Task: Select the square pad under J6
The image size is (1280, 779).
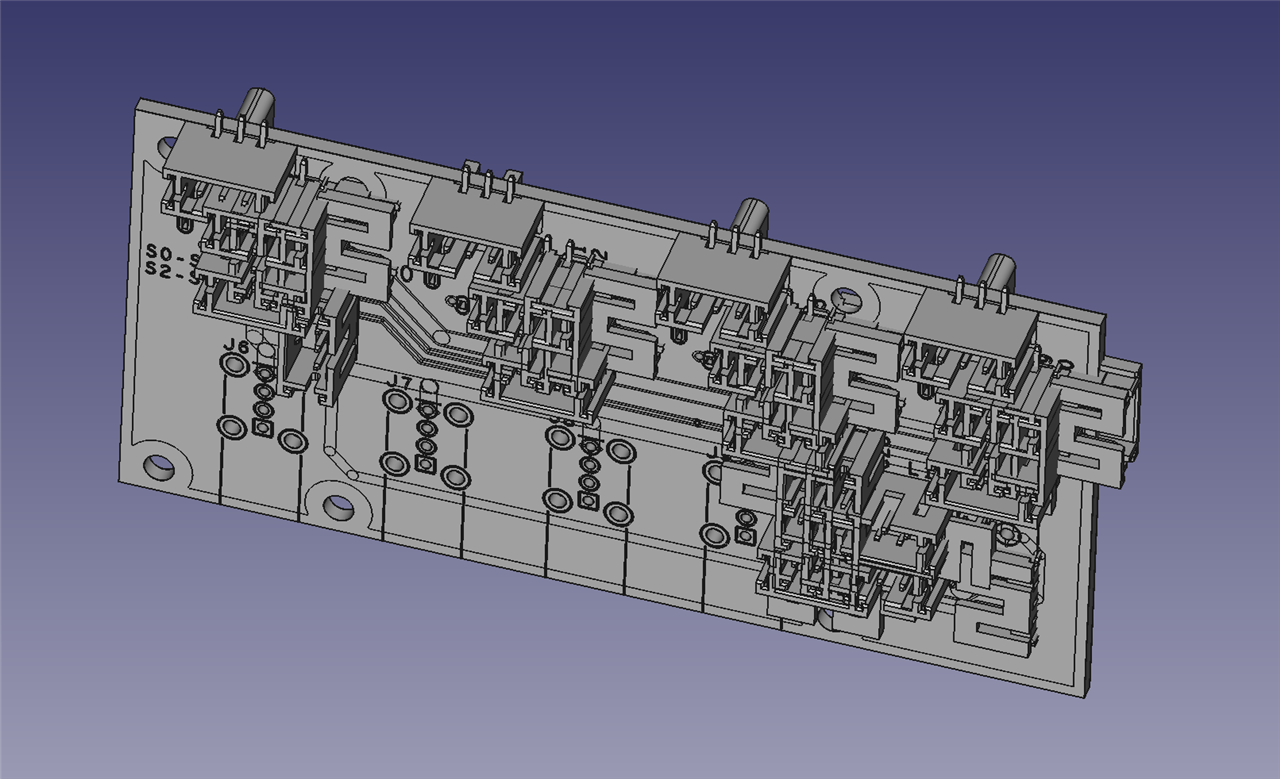Action: coord(263,428)
